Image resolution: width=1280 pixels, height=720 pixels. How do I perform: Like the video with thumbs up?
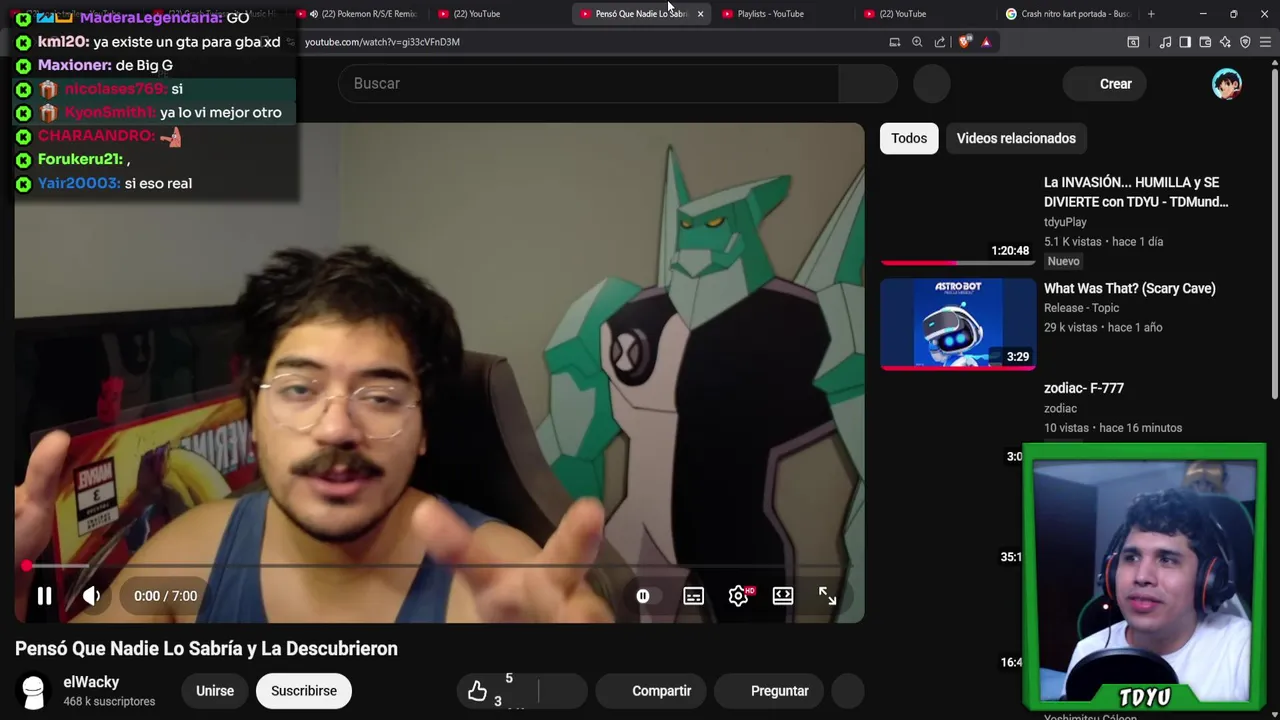coord(477,691)
